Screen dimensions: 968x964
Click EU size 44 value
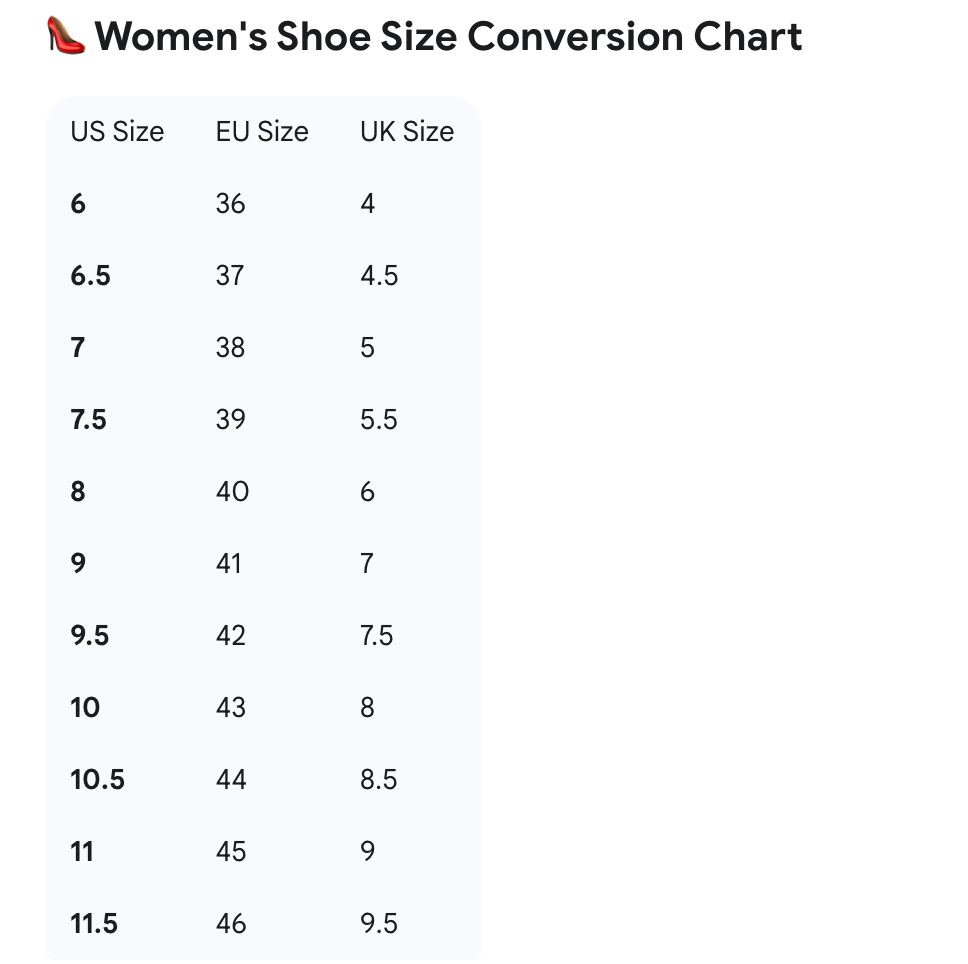click(x=231, y=780)
